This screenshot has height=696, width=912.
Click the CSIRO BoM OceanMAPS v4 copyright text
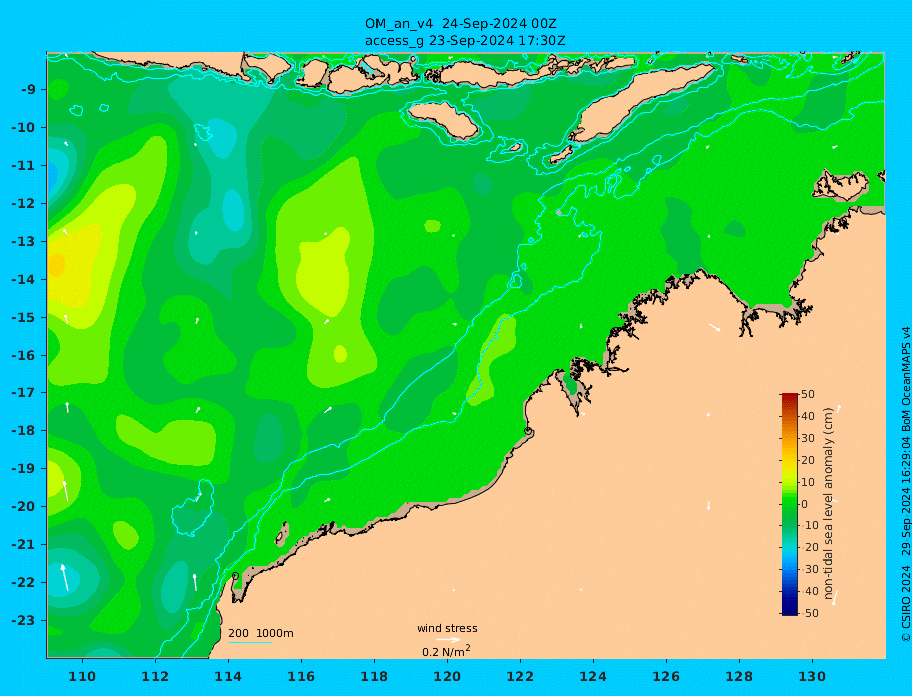905,484
